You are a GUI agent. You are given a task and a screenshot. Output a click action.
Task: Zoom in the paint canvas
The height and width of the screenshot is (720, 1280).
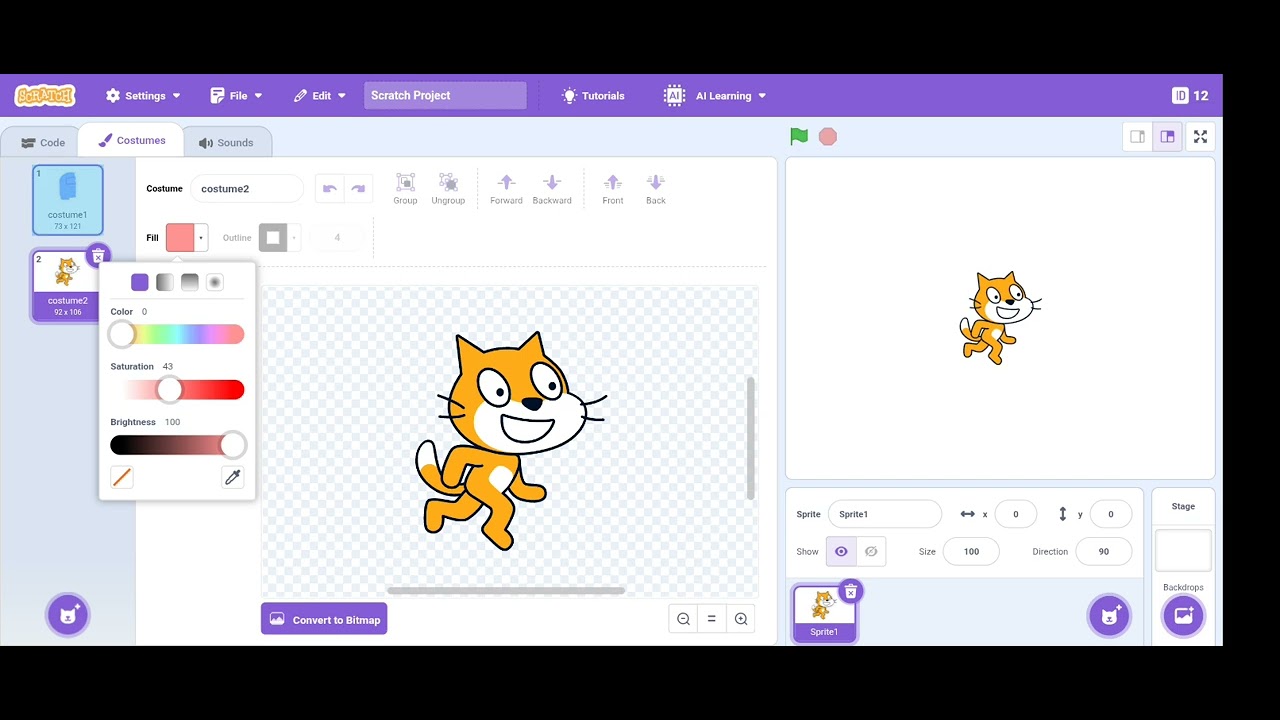pos(741,619)
